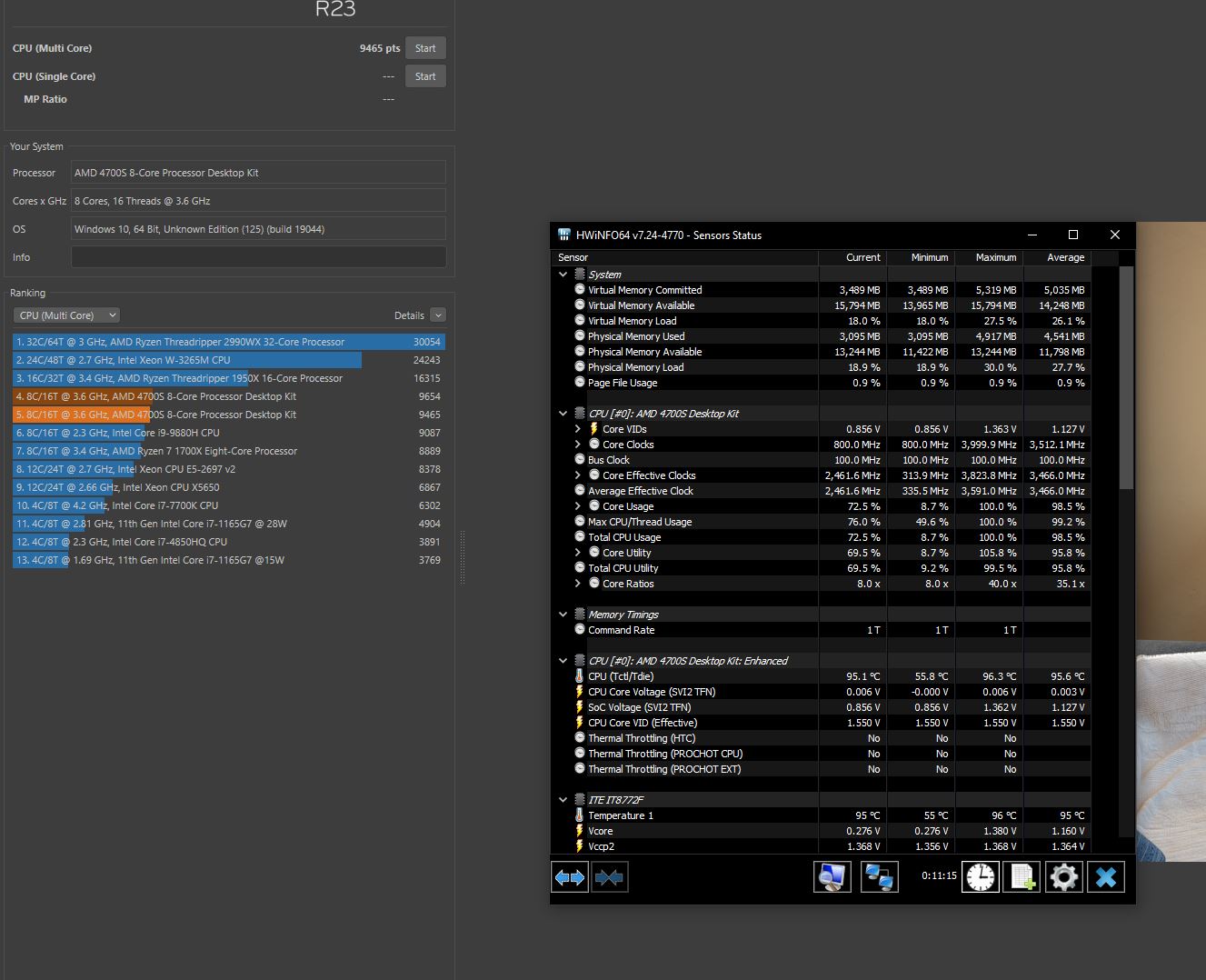Expand the Core Ratios row

[578, 584]
